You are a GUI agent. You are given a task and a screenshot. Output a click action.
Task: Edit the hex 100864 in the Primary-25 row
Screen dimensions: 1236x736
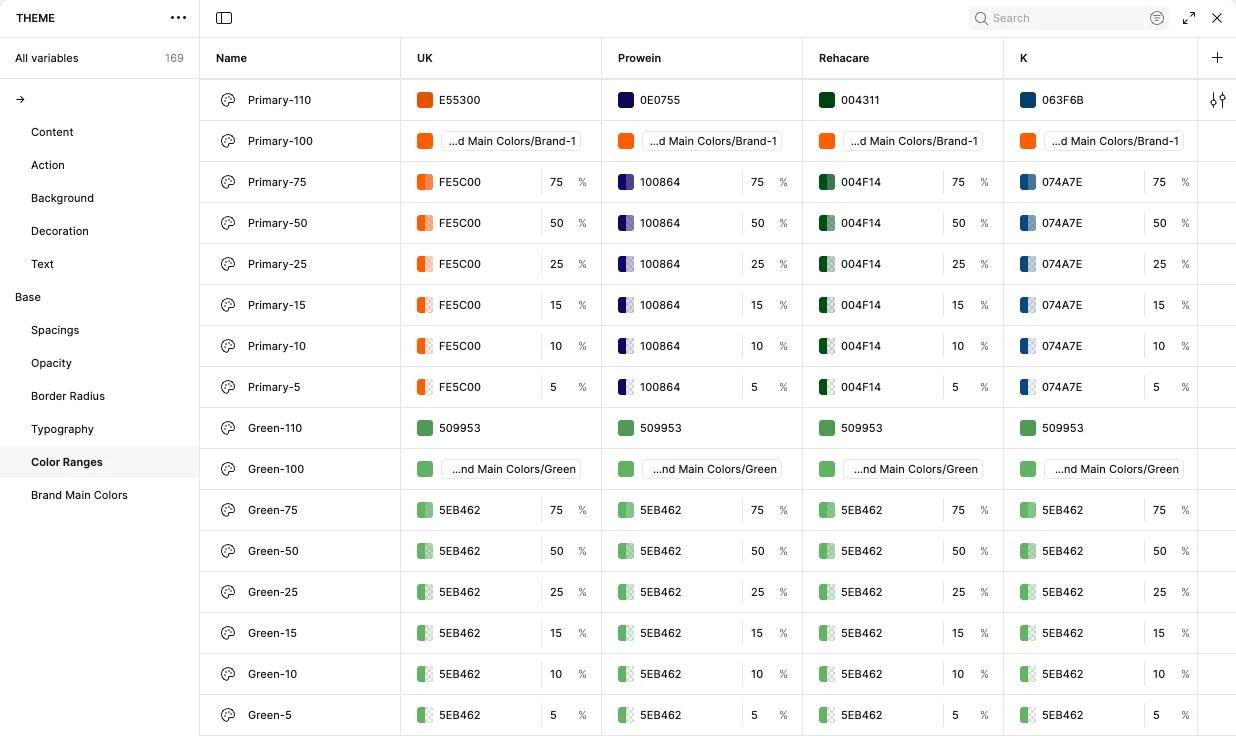pyautogui.click(x=660, y=264)
